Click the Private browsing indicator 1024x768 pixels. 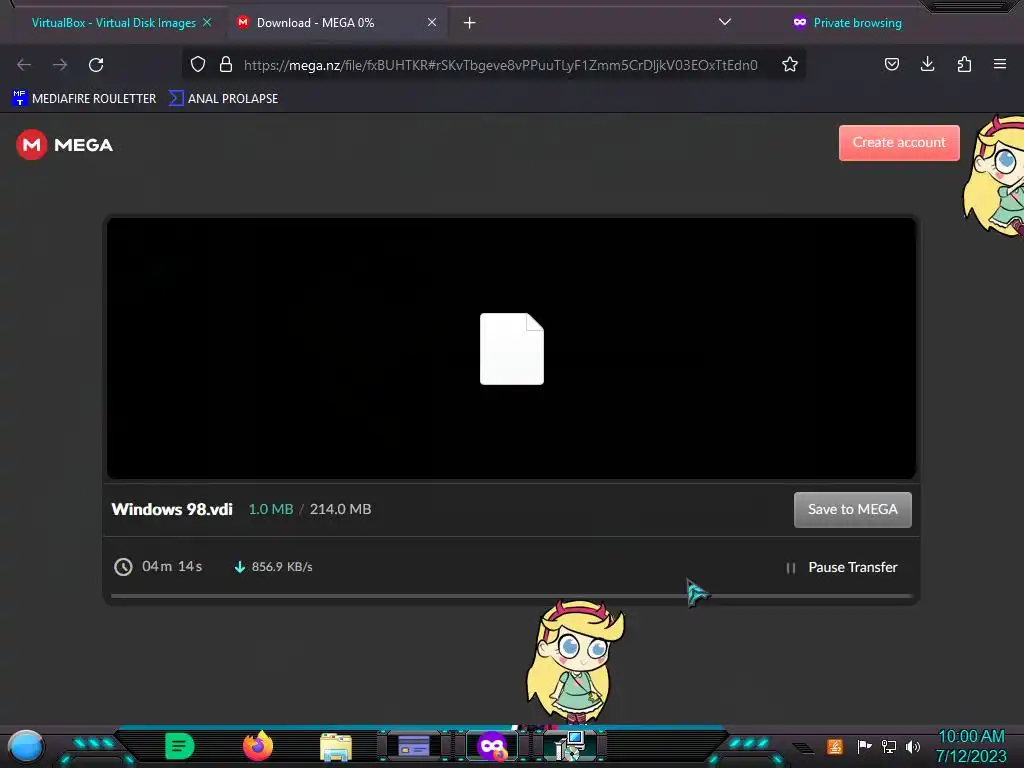pos(847,23)
